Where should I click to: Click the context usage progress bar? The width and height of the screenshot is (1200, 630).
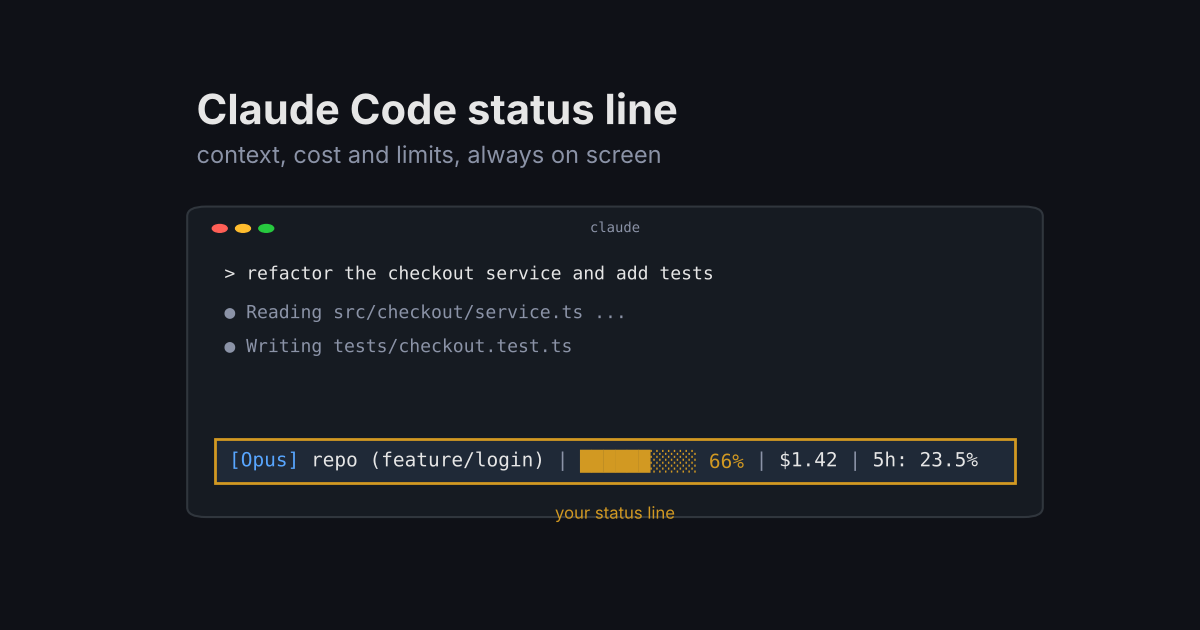click(638, 461)
